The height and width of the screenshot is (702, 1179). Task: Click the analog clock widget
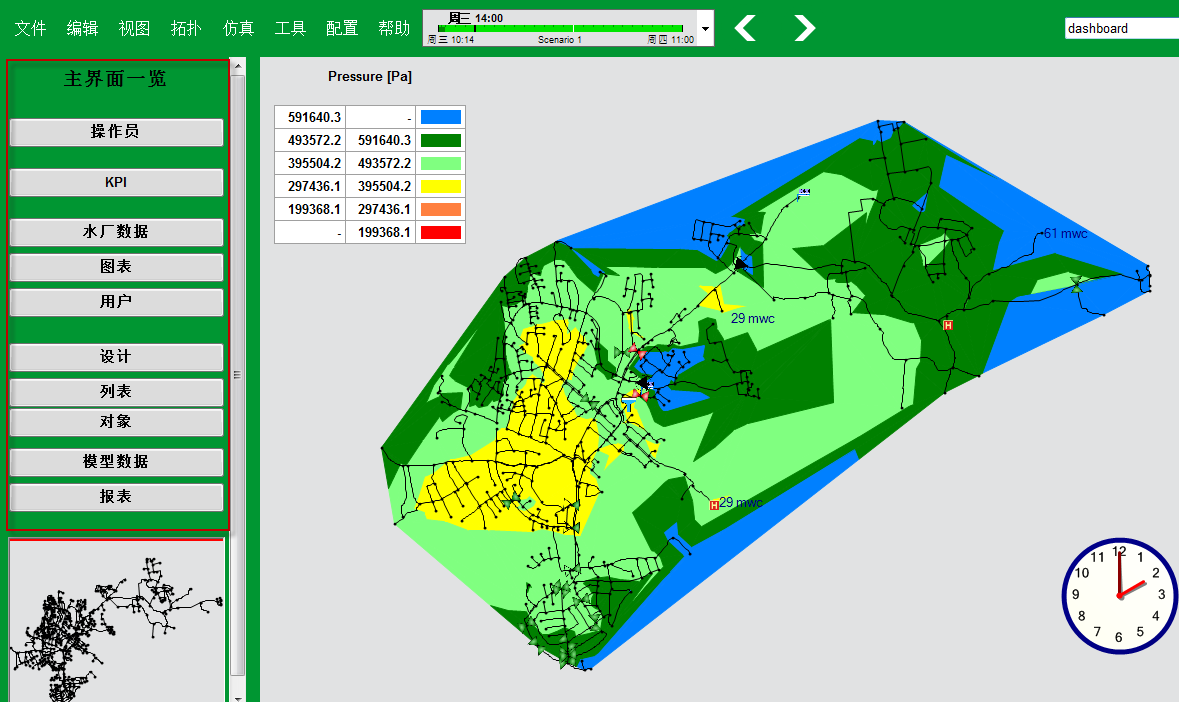coord(1119,596)
